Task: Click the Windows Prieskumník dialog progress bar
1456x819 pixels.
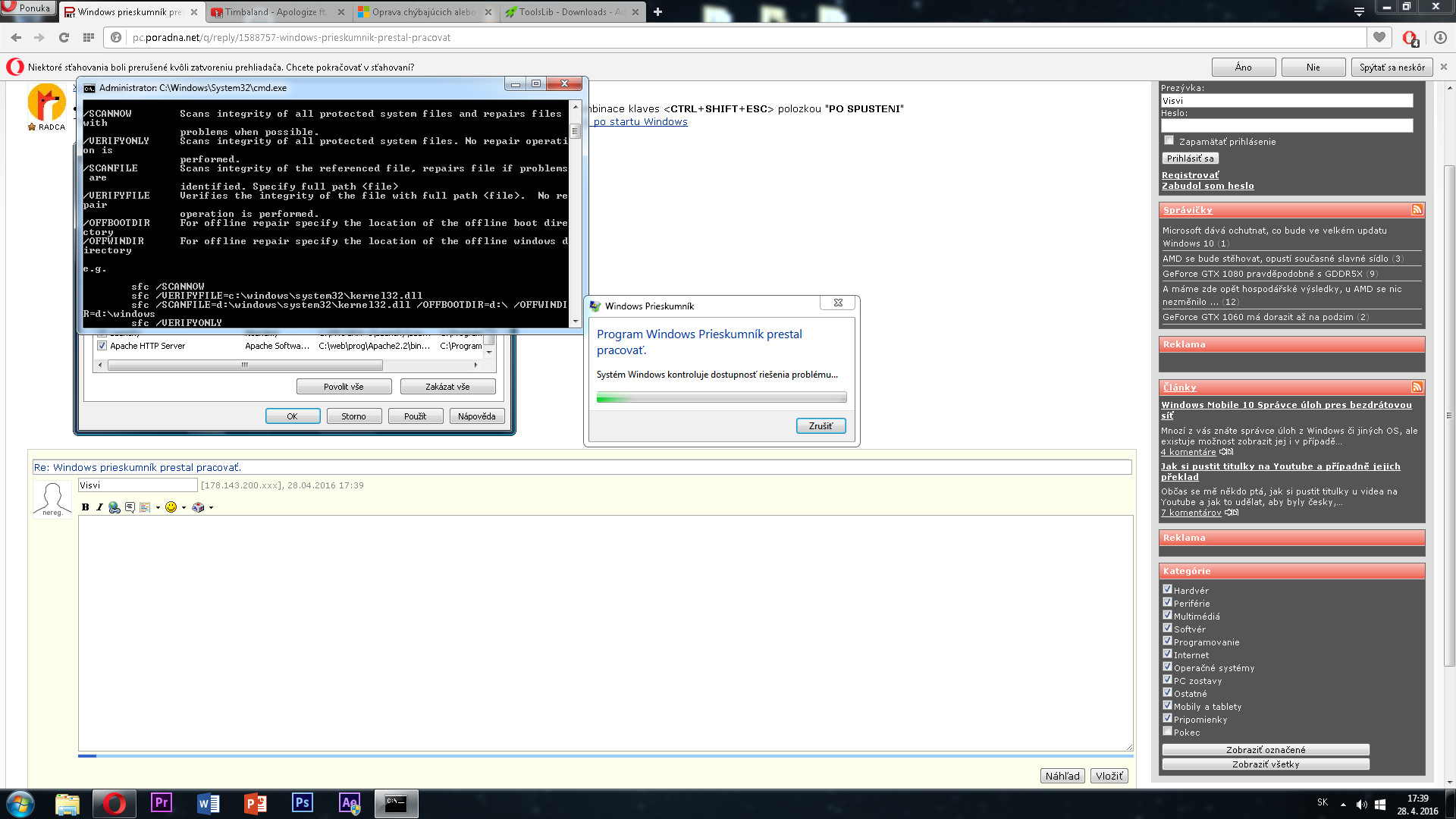Action: [x=721, y=397]
